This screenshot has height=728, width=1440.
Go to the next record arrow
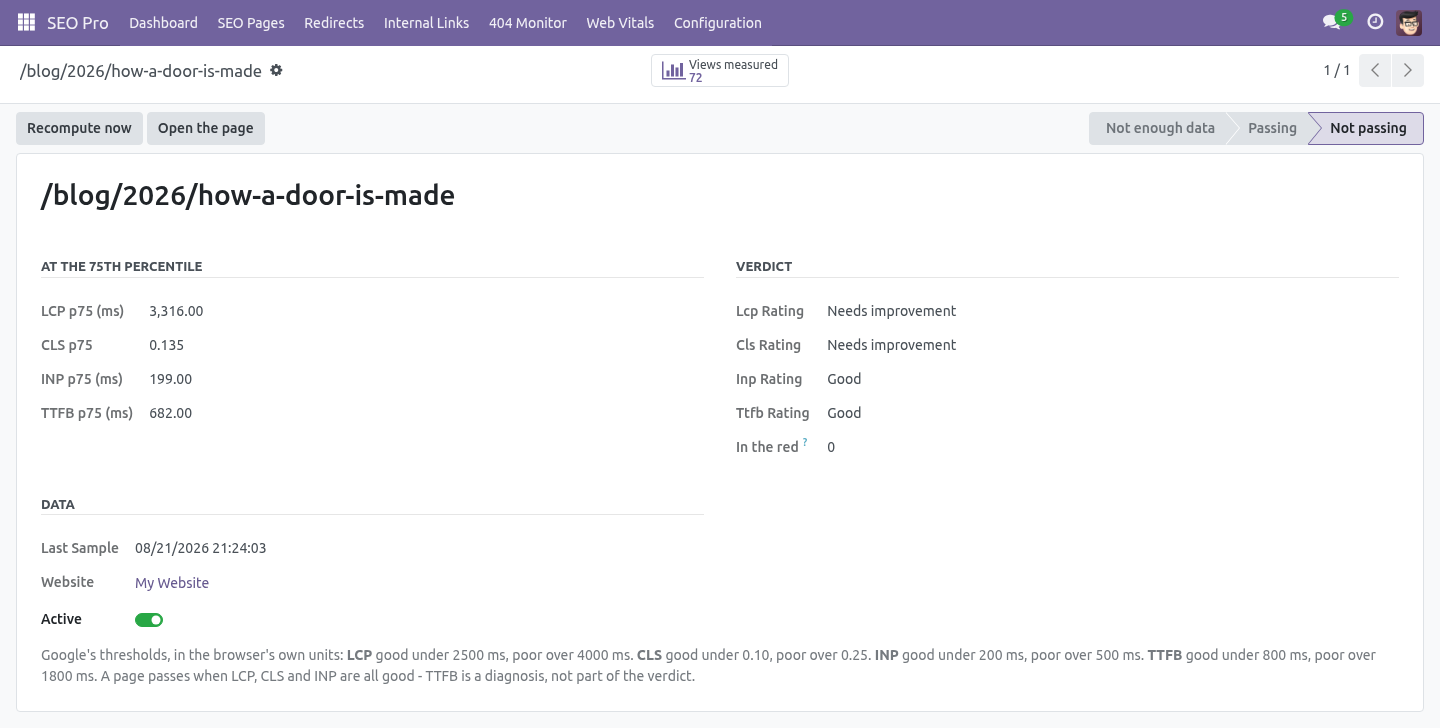coord(1407,71)
